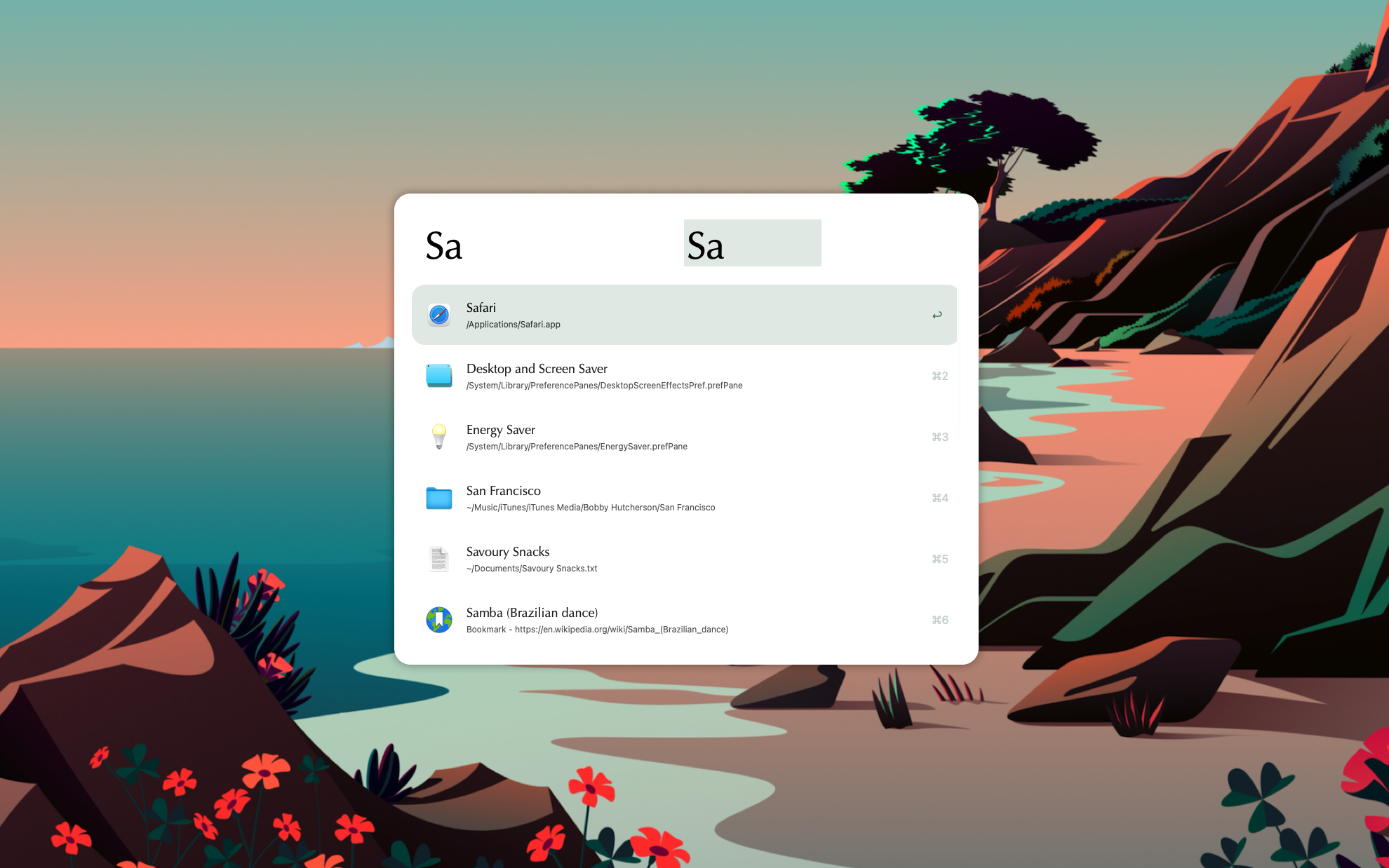
Task: Click the Samba bookmark globe icon
Action: [439, 620]
